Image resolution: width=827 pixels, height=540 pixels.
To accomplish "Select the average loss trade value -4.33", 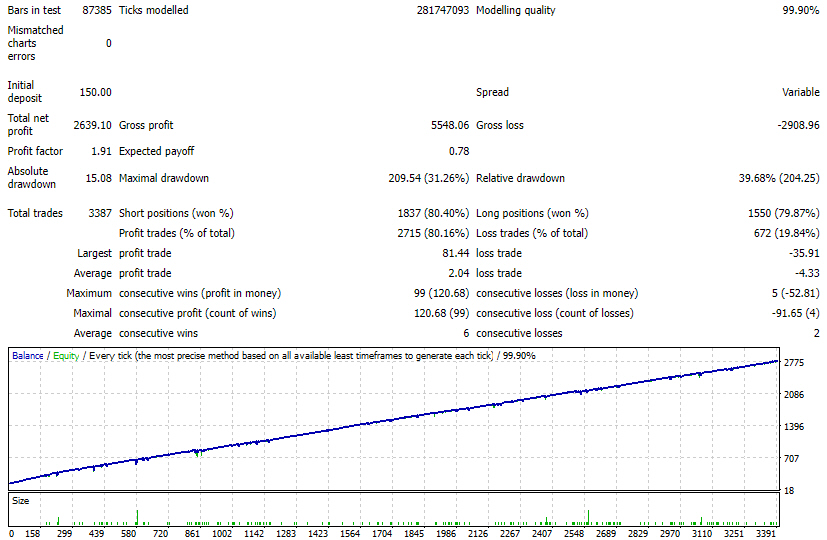I will click(807, 273).
